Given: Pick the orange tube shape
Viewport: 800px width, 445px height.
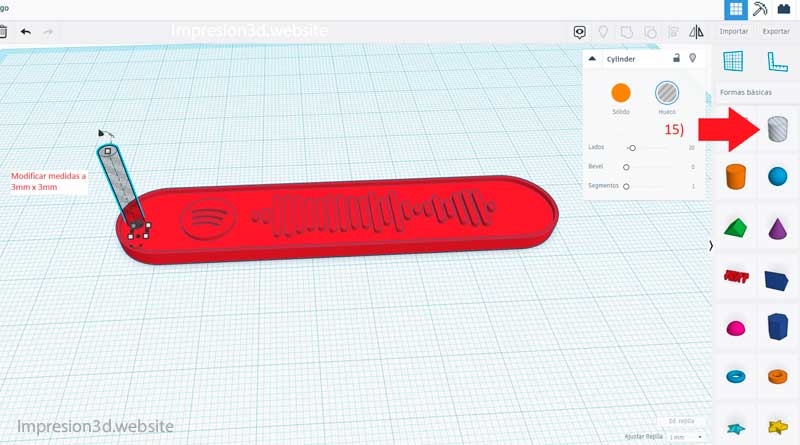Looking at the screenshot, I should (778, 377).
